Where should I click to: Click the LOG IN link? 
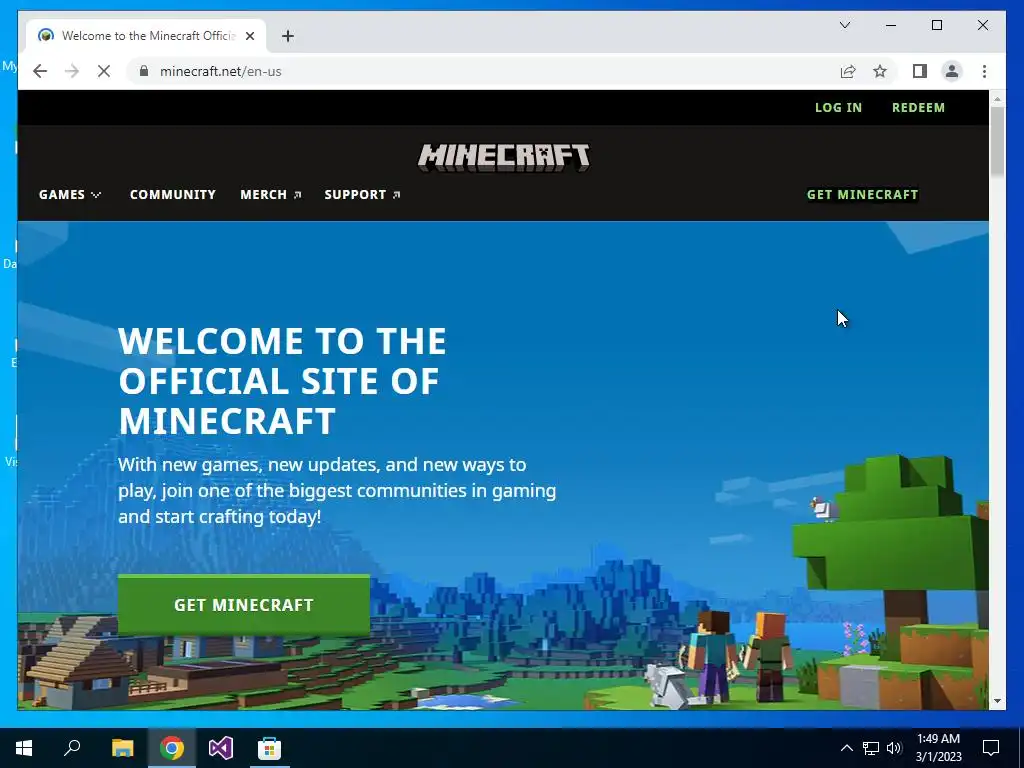838,108
